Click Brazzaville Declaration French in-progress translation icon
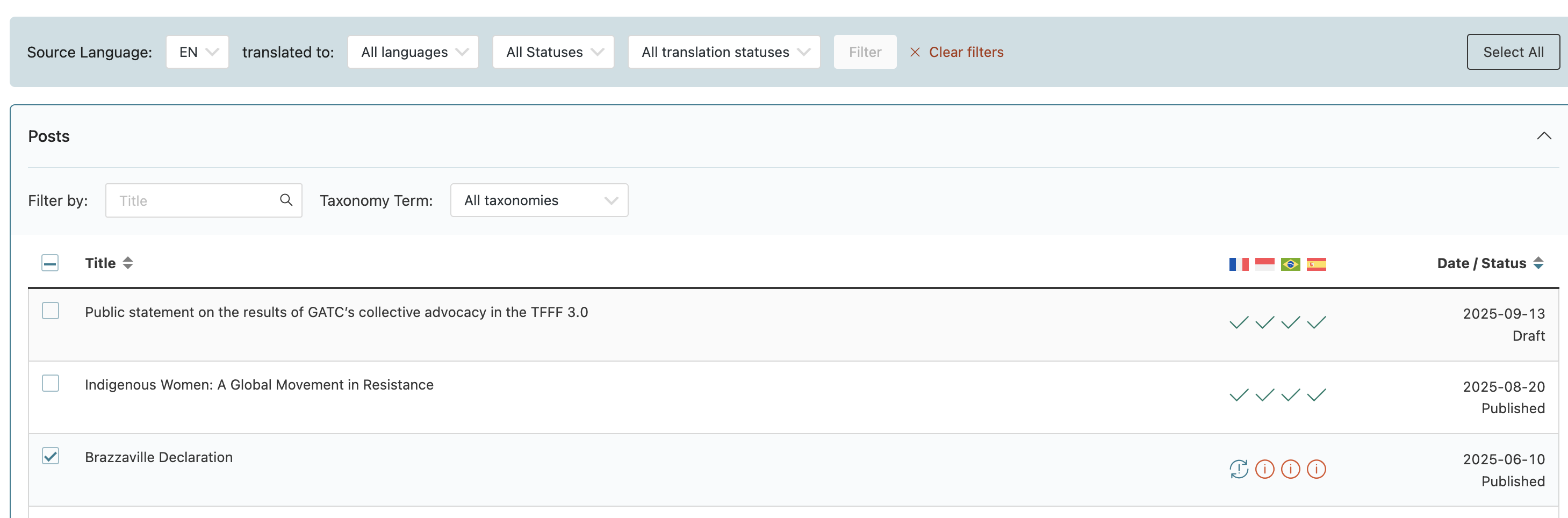 pos(1238,469)
